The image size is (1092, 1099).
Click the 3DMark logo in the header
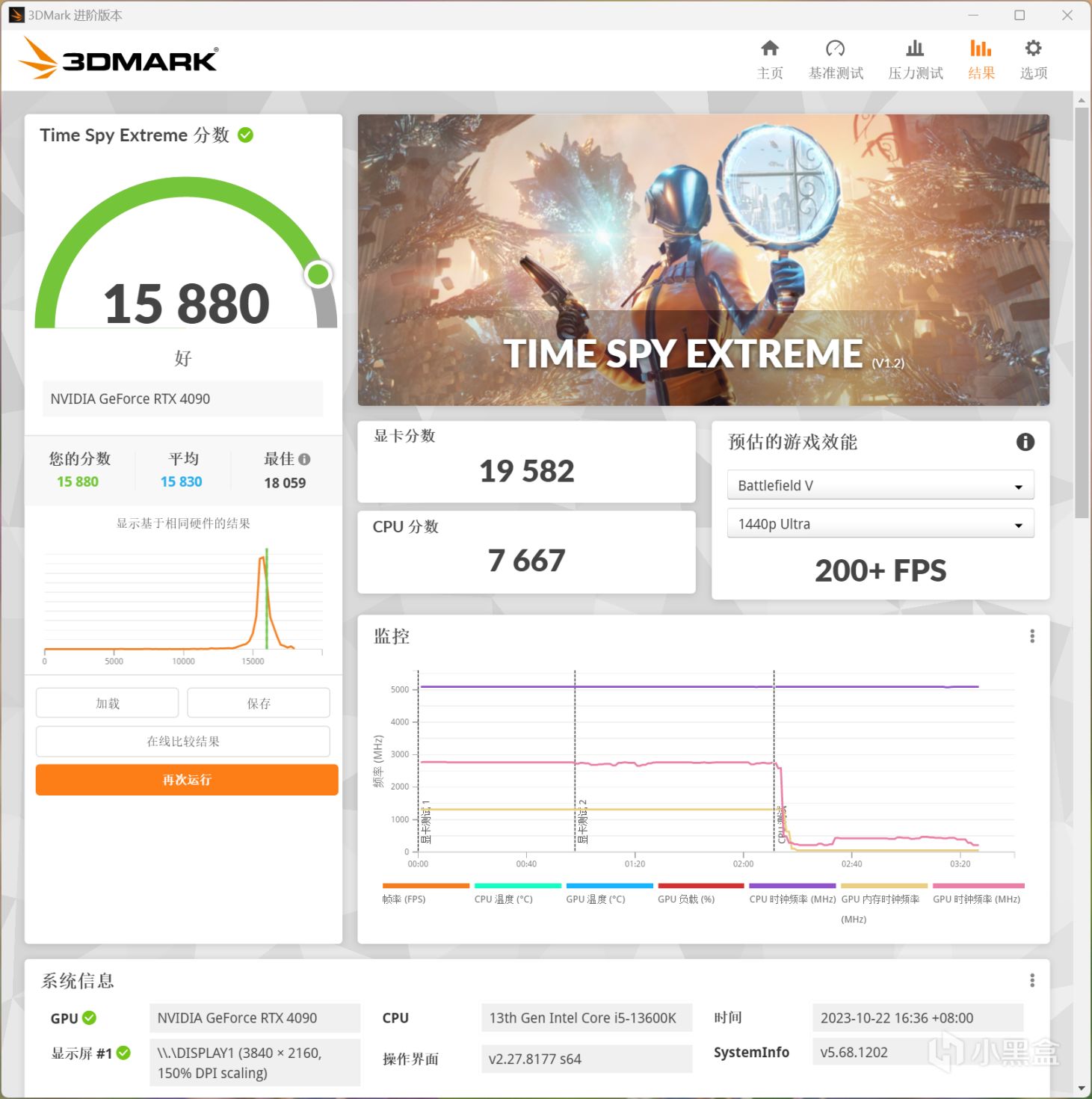click(119, 58)
